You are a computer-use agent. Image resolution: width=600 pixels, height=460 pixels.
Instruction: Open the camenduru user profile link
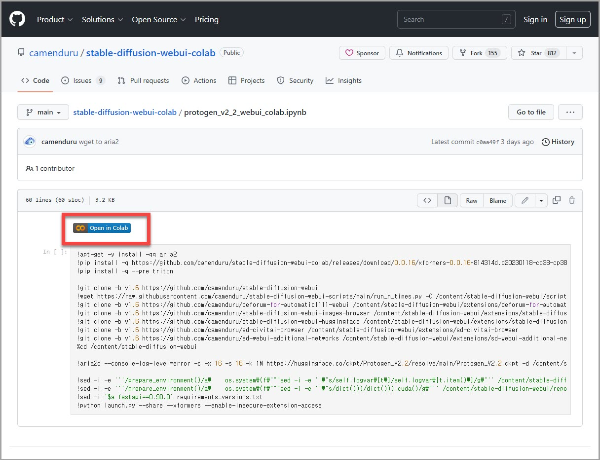(54, 53)
